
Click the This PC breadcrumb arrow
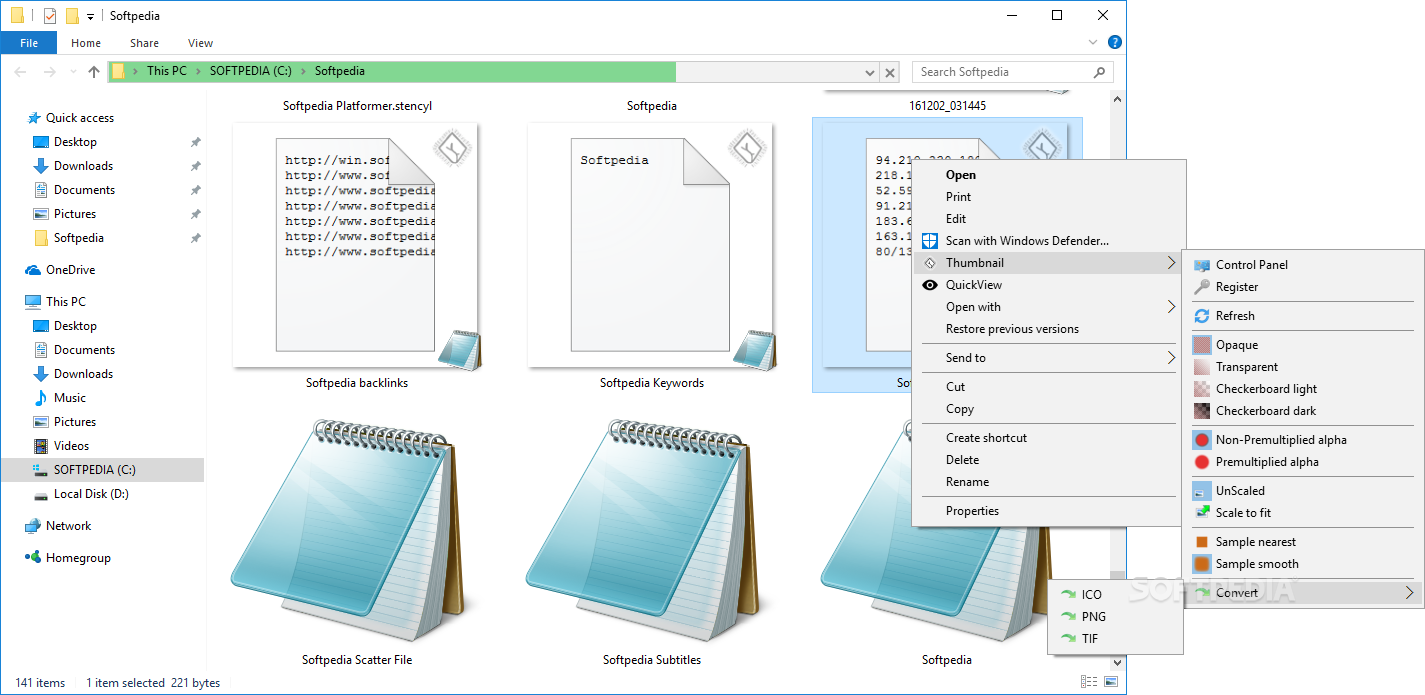(198, 71)
